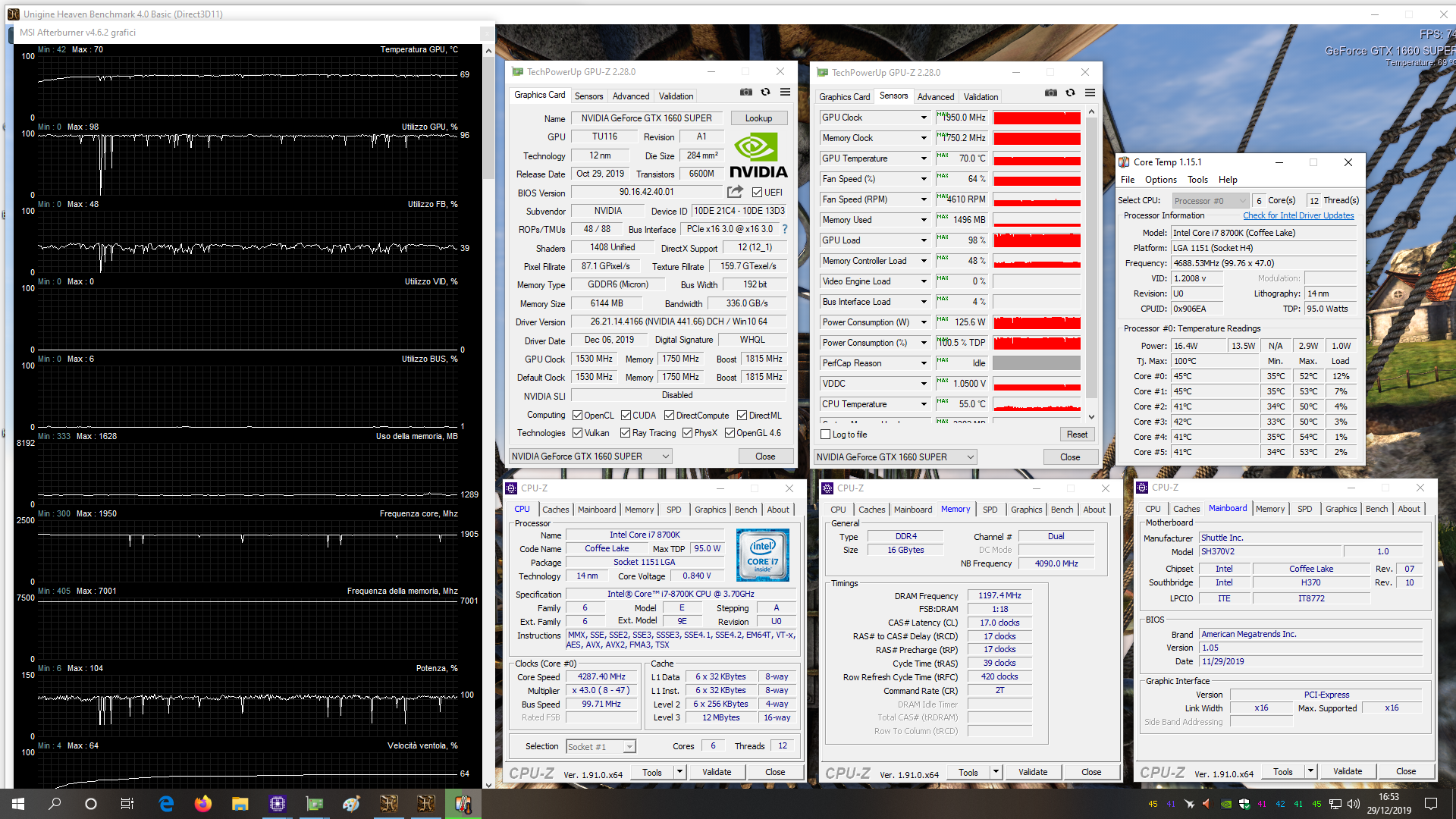Open File Explorer from taskbar

coord(240,804)
